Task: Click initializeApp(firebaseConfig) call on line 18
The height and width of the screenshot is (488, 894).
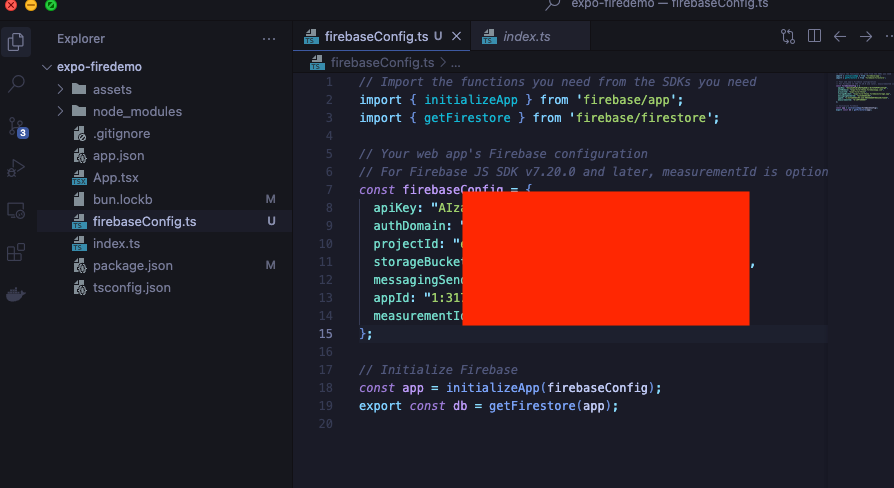Action: pyautogui.click(x=550, y=388)
